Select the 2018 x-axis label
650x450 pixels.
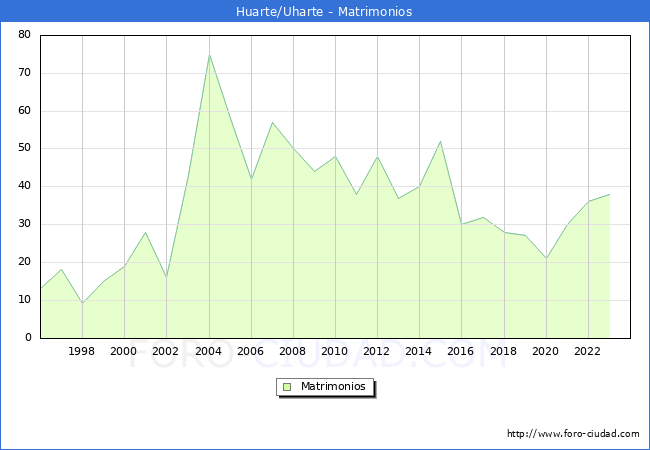[503, 351]
